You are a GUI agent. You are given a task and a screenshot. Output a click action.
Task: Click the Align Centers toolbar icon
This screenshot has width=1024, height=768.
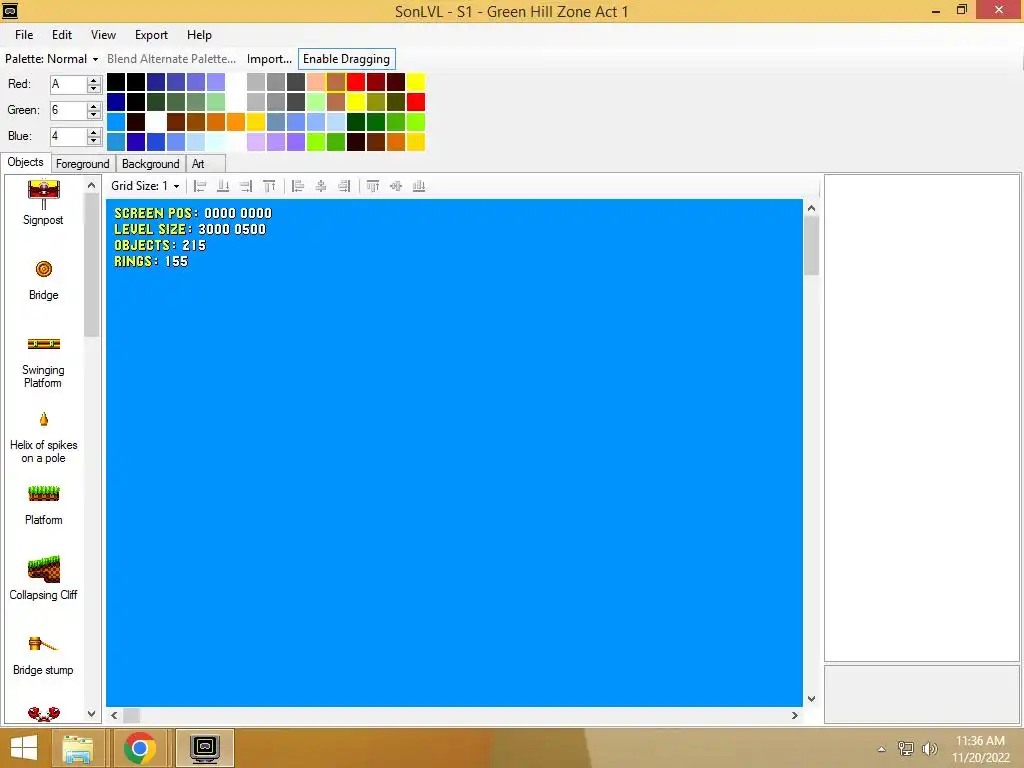tap(321, 186)
